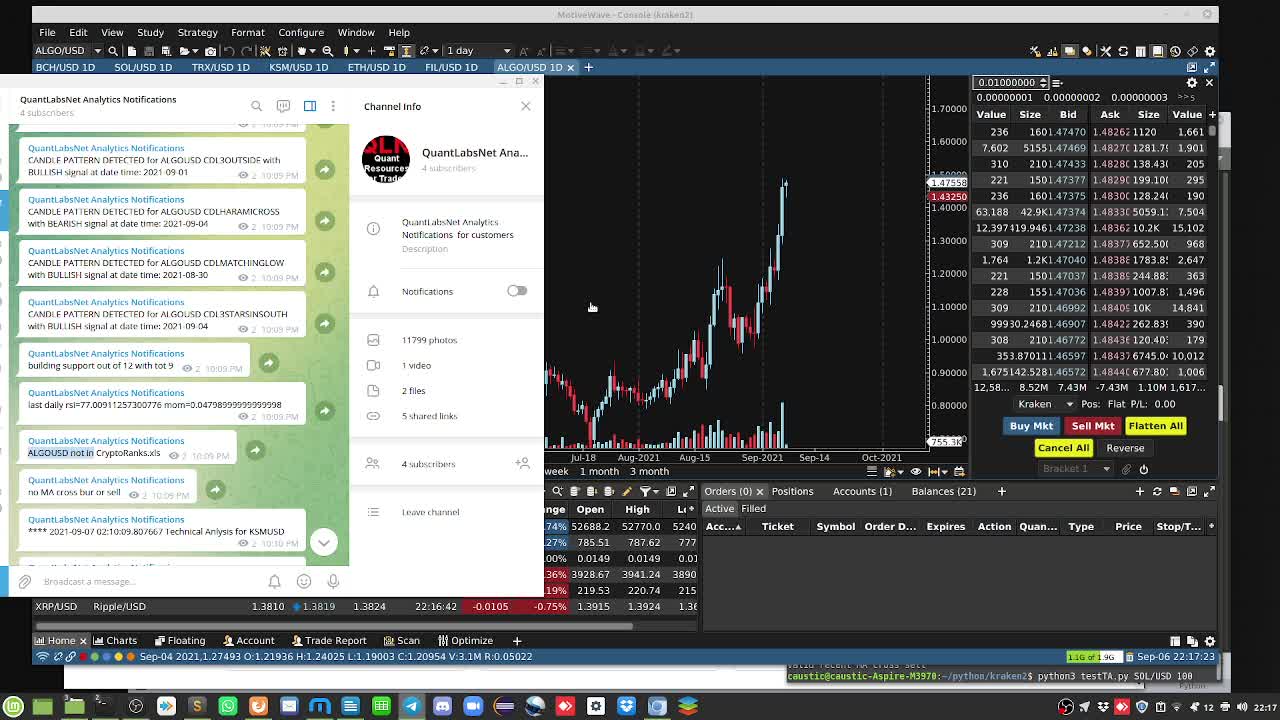Open the search icon in Telegram header

coord(257,106)
